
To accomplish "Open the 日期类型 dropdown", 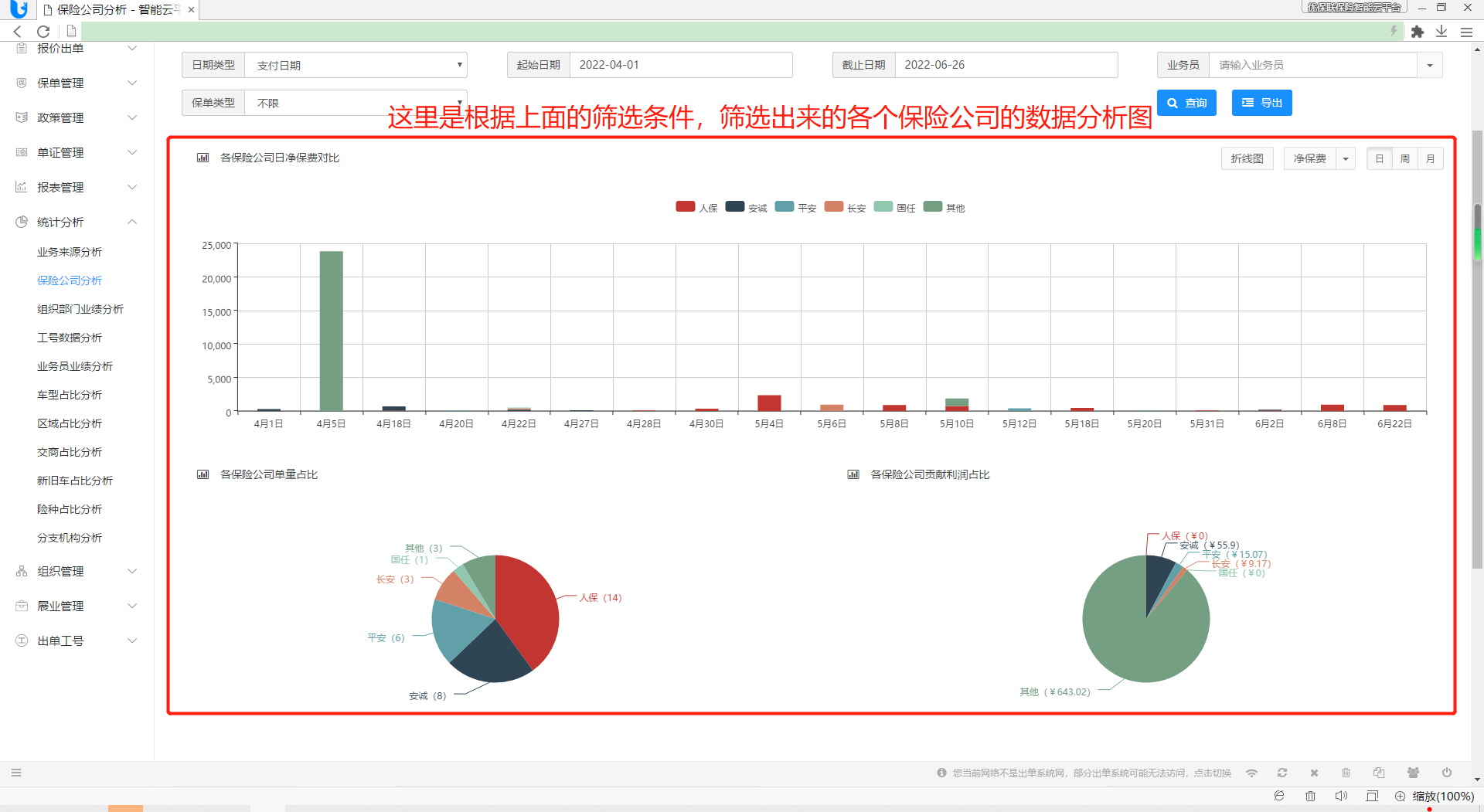I will [356, 65].
